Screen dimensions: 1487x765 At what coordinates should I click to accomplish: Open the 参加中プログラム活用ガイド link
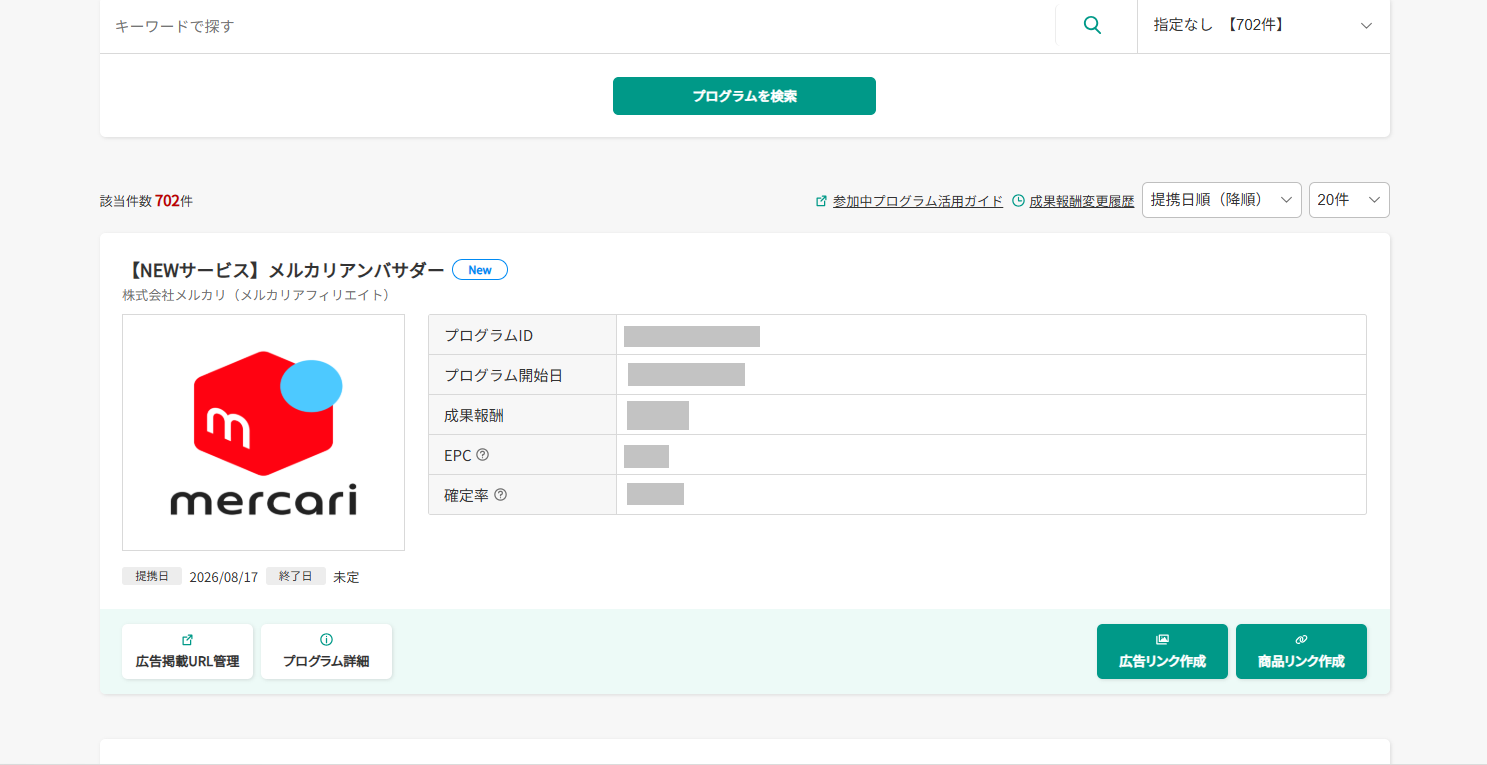[918, 201]
